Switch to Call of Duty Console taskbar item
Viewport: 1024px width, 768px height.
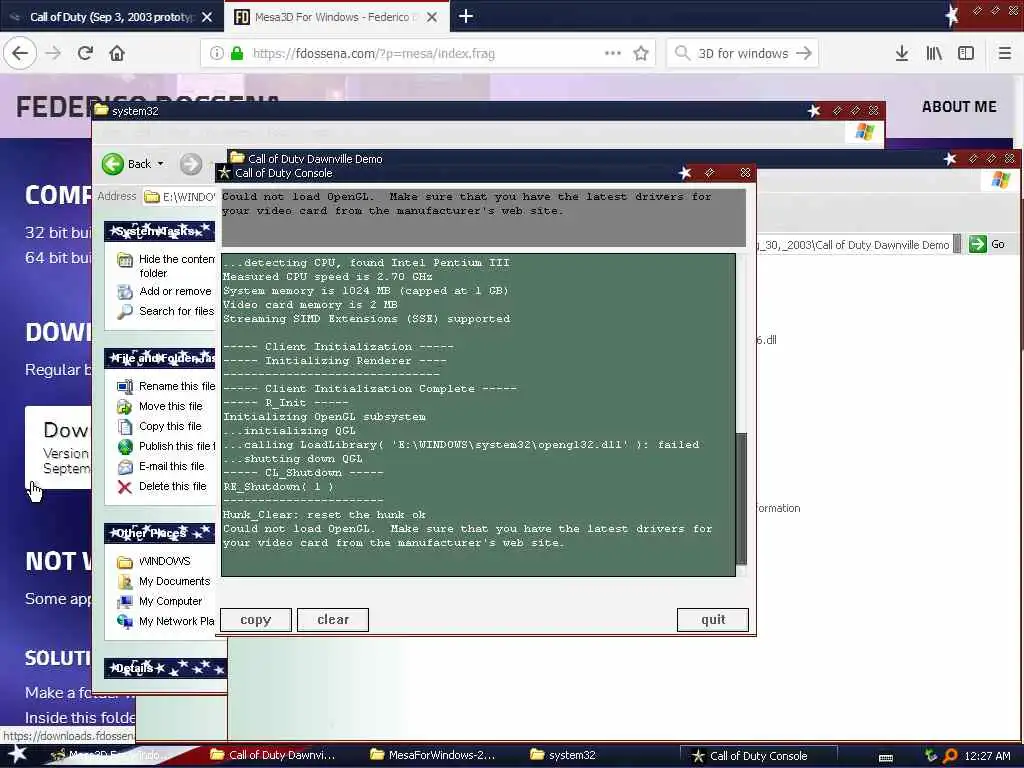(759, 756)
